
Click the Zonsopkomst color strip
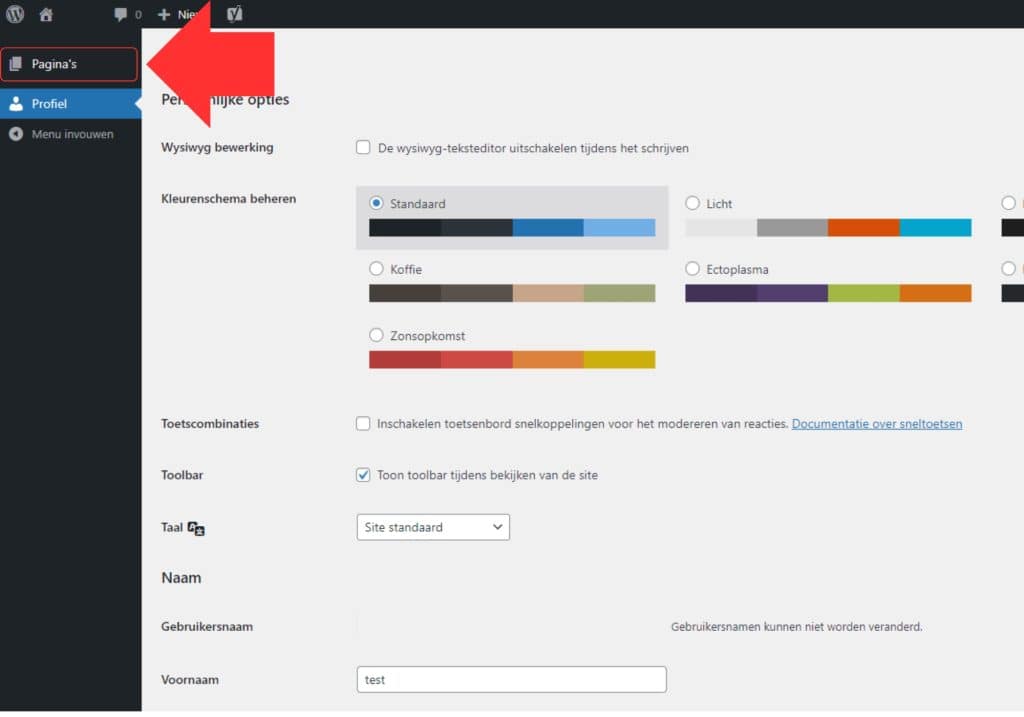(x=511, y=357)
